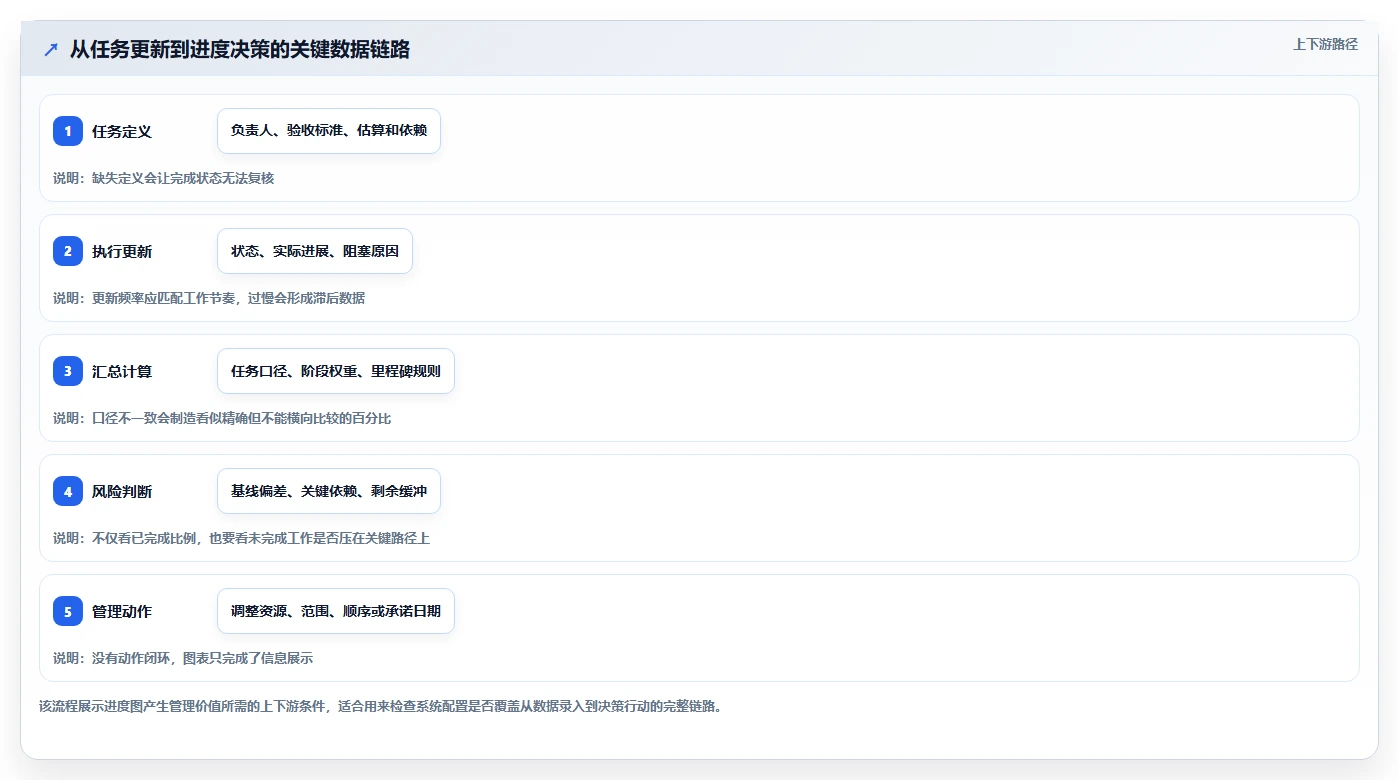Click the 任务定义 step heading
1399x780 pixels.
point(122,131)
